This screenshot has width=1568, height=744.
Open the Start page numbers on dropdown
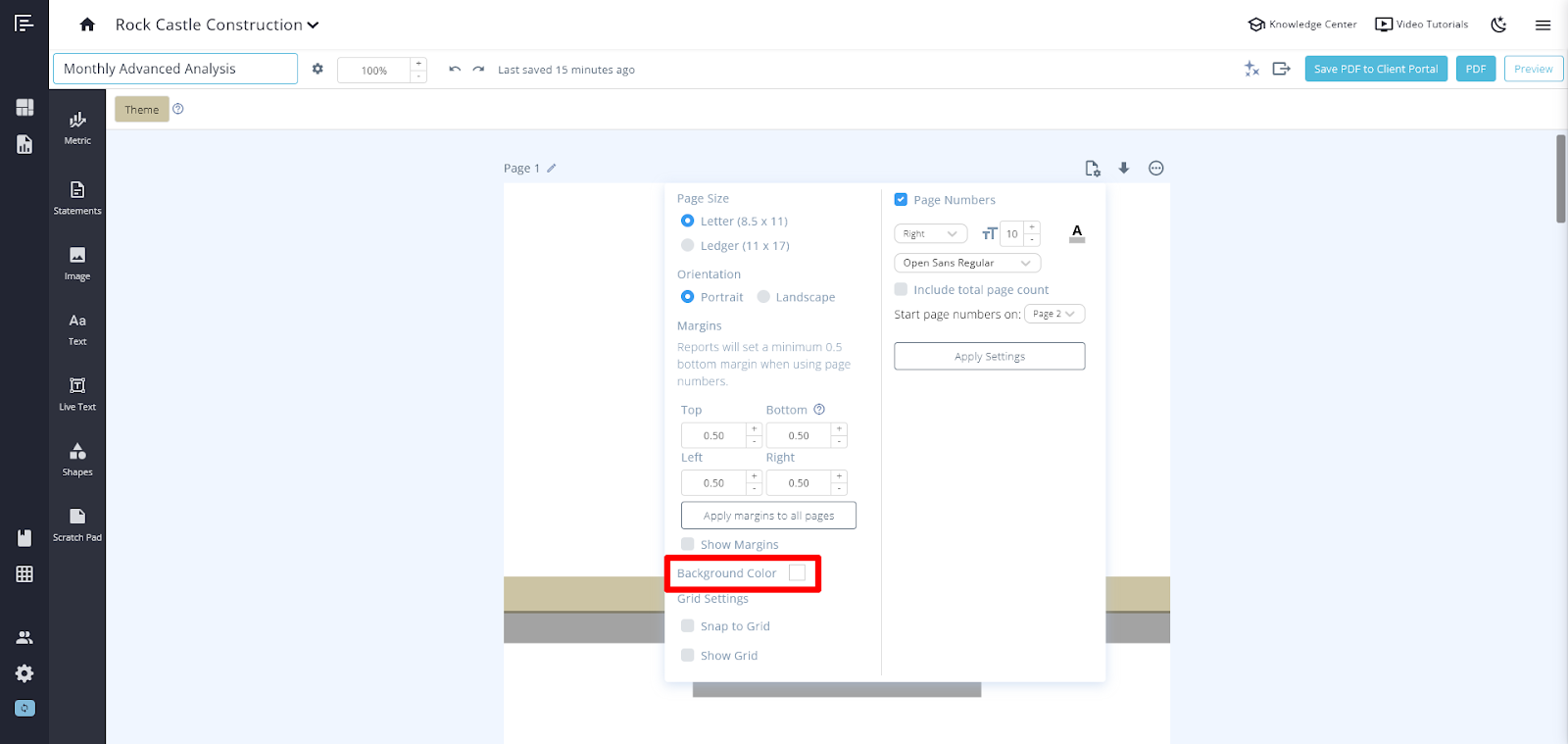coord(1054,314)
